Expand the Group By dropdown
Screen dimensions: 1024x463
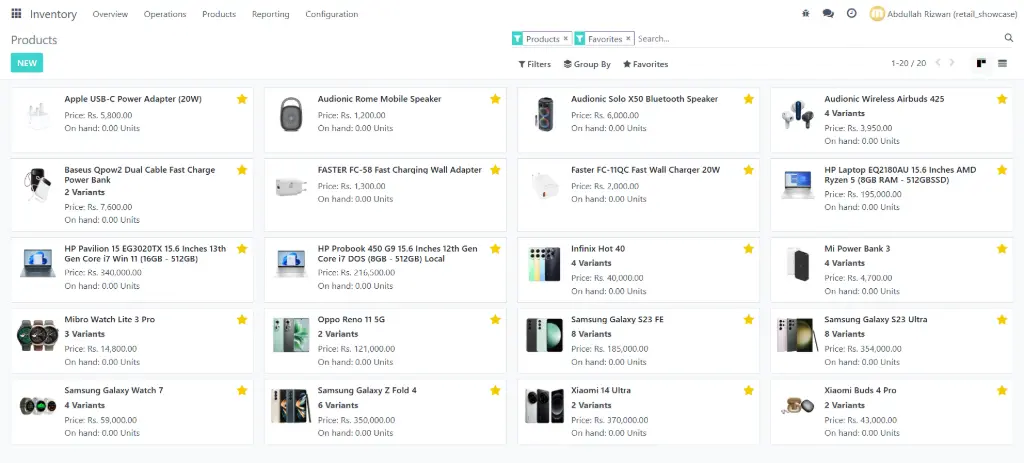pyautogui.click(x=587, y=64)
